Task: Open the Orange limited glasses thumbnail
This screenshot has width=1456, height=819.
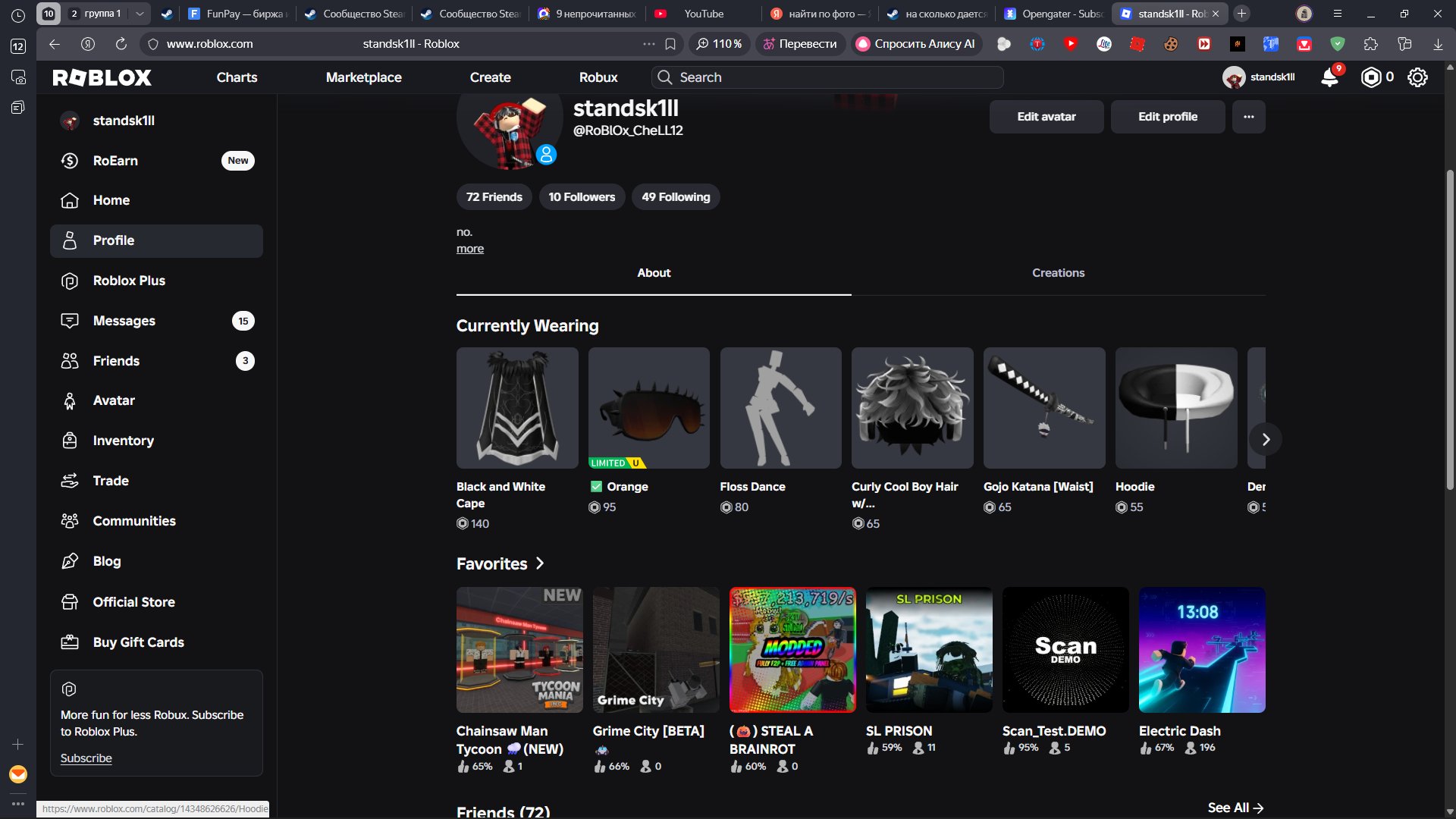Action: click(x=649, y=408)
